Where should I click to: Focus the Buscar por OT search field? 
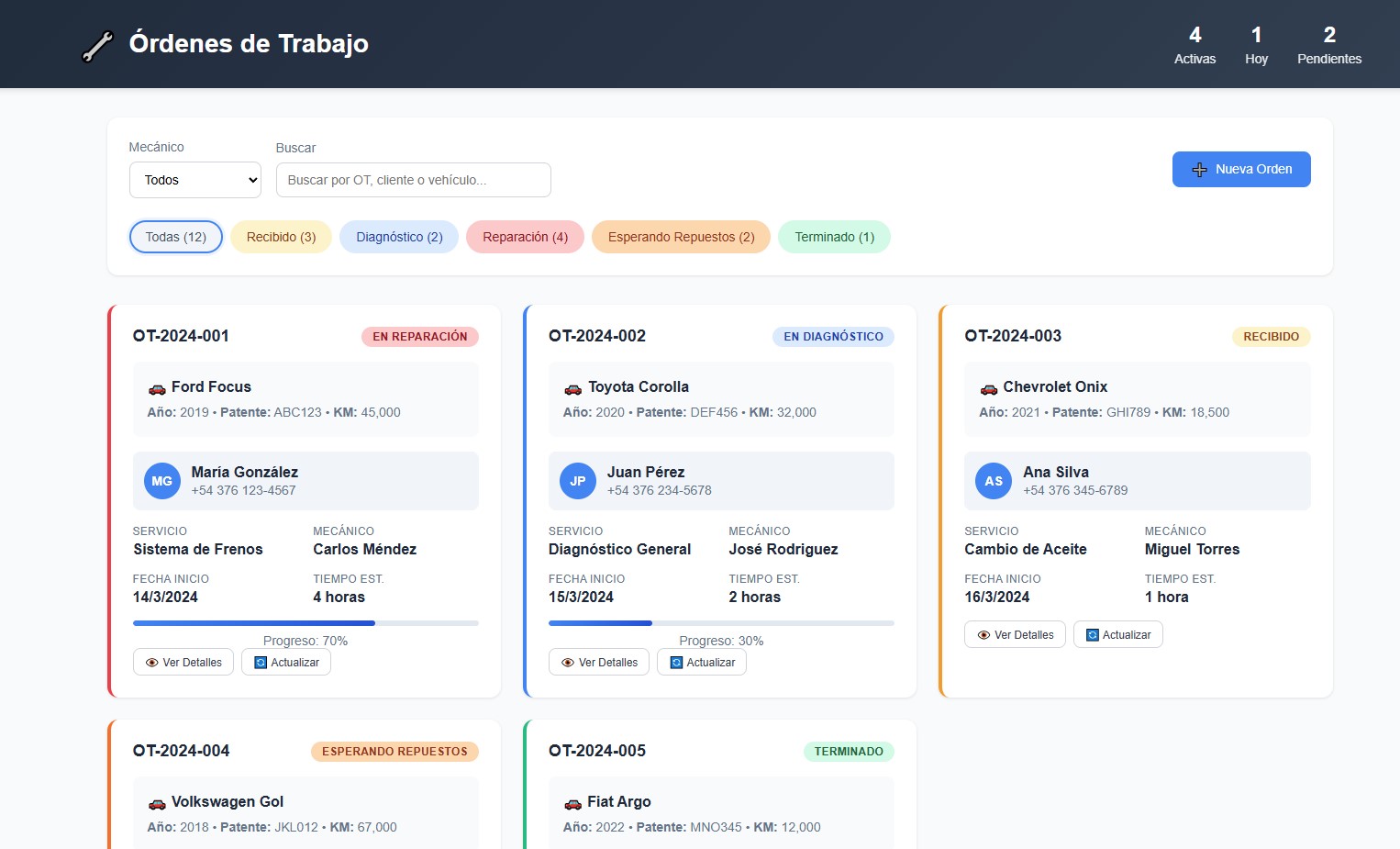pyautogui.click(x=414, y=180)
